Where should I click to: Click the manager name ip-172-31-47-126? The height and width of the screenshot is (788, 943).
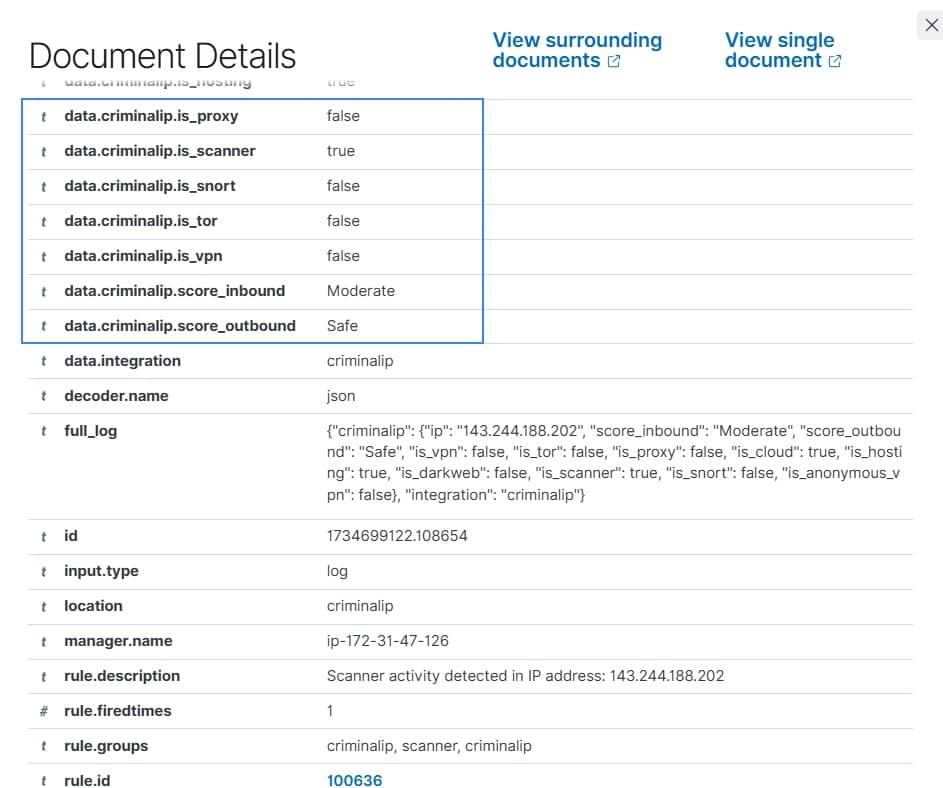tap(387, 641)
